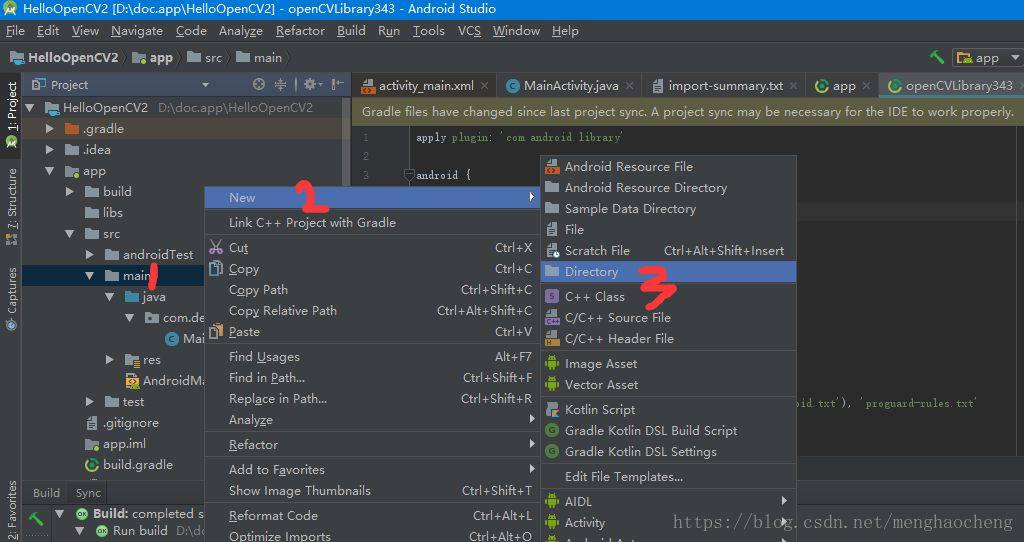Click Copy in the context menu
The height and width of the screenshot is (542, 1024).
click(x=372, y=269)
